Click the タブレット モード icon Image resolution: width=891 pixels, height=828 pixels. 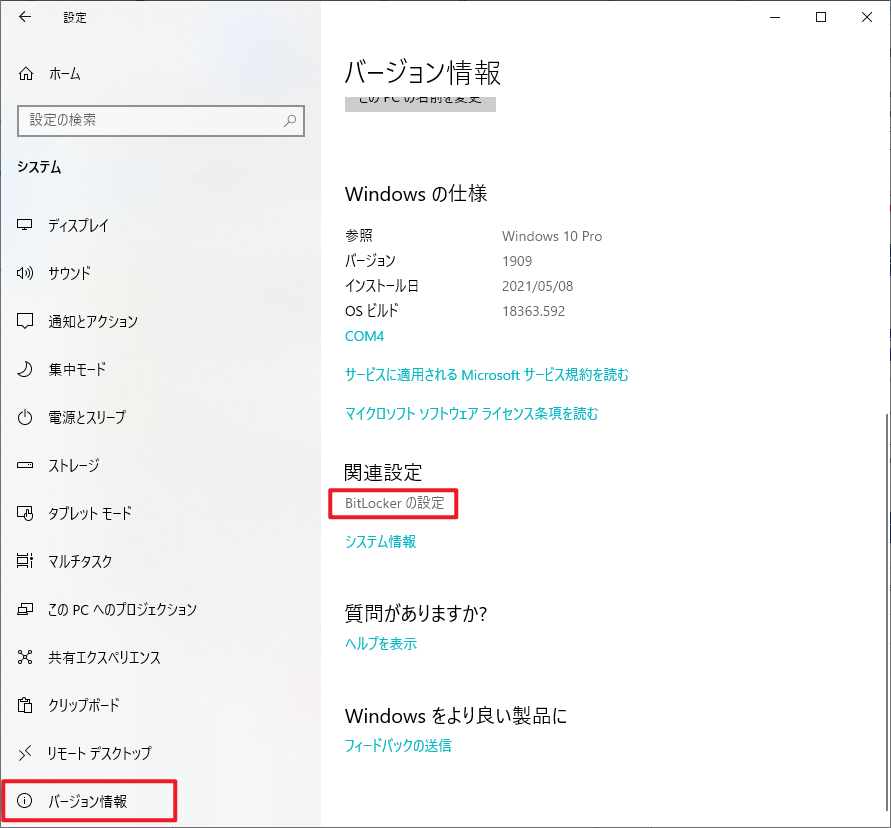[x=24, y=514]
